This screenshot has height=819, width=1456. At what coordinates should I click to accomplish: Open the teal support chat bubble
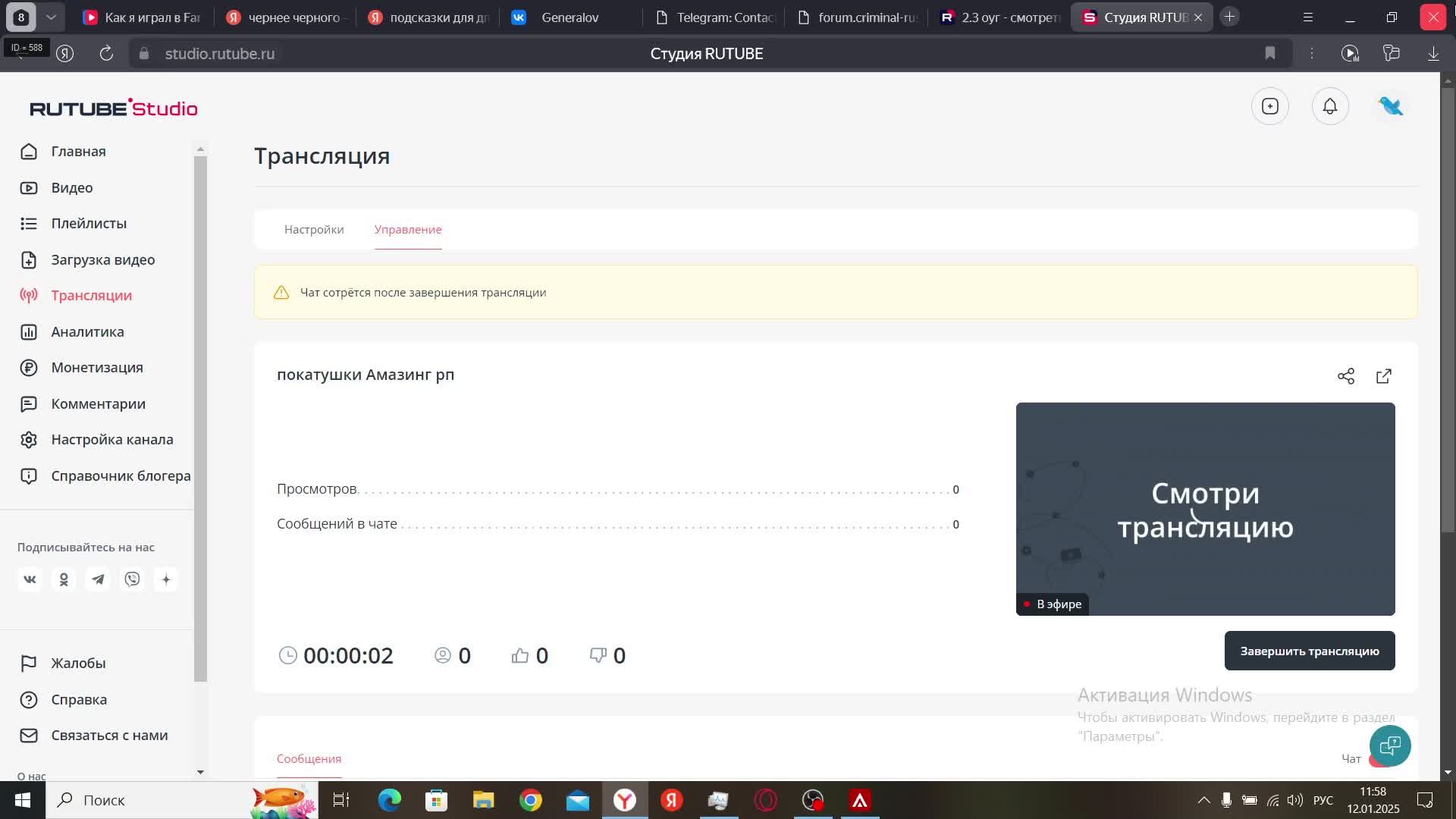1389,746
